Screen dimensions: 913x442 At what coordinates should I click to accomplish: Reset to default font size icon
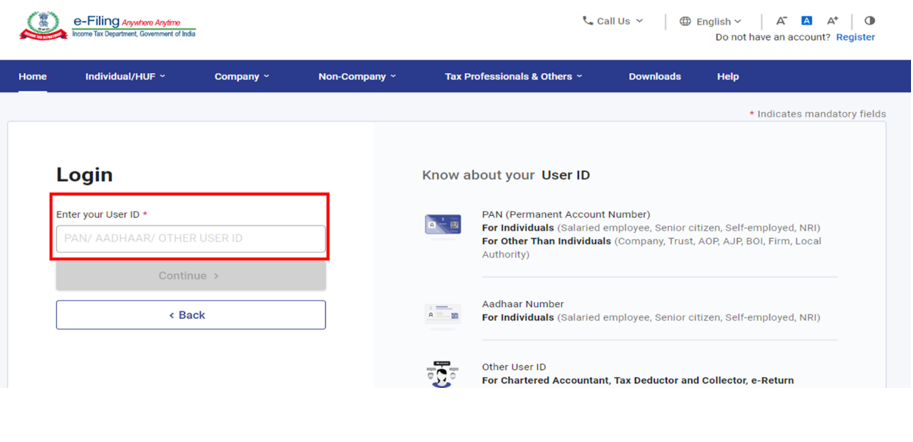[x=806, y=21]
